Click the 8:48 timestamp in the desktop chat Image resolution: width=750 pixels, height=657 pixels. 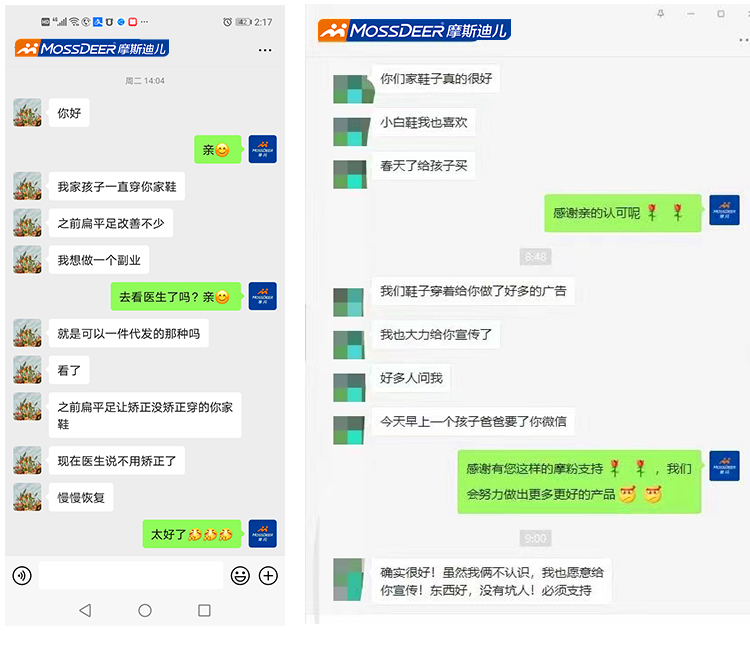tap(535, 257)
